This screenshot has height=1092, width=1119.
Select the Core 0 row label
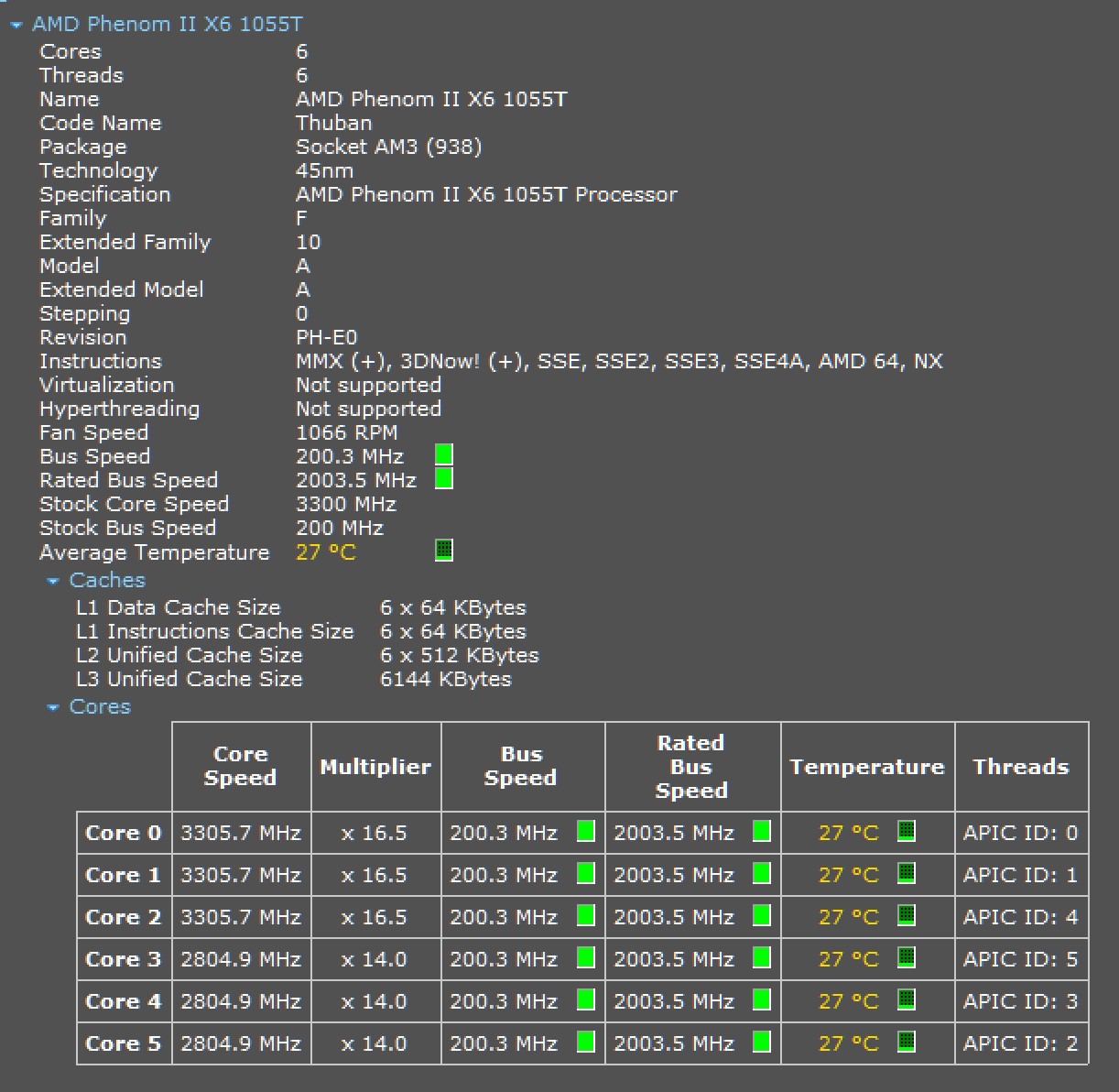[x=124, y=833]
